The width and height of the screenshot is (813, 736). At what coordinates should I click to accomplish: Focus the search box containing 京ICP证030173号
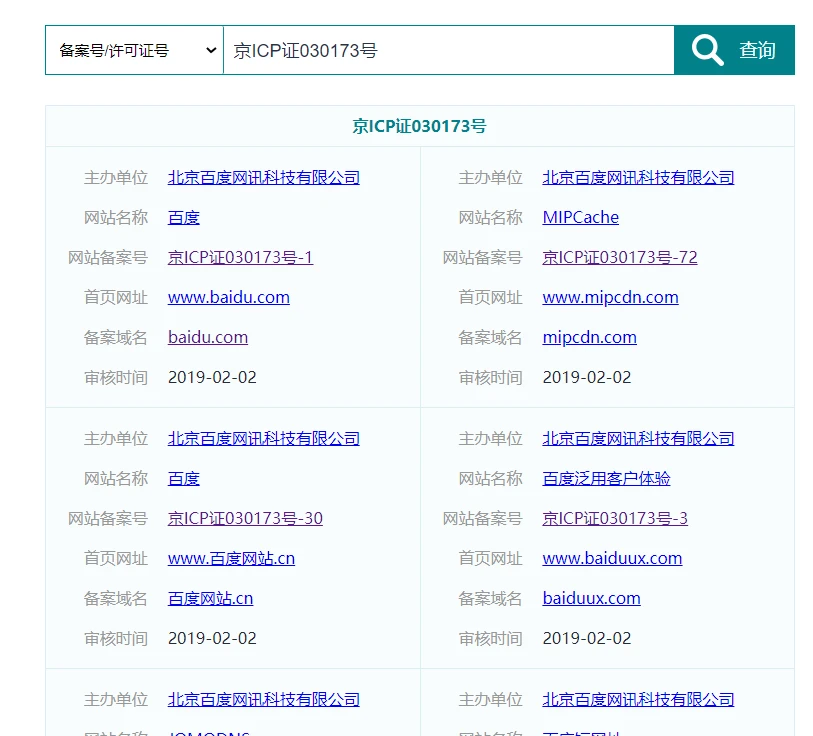pos(448,50)
